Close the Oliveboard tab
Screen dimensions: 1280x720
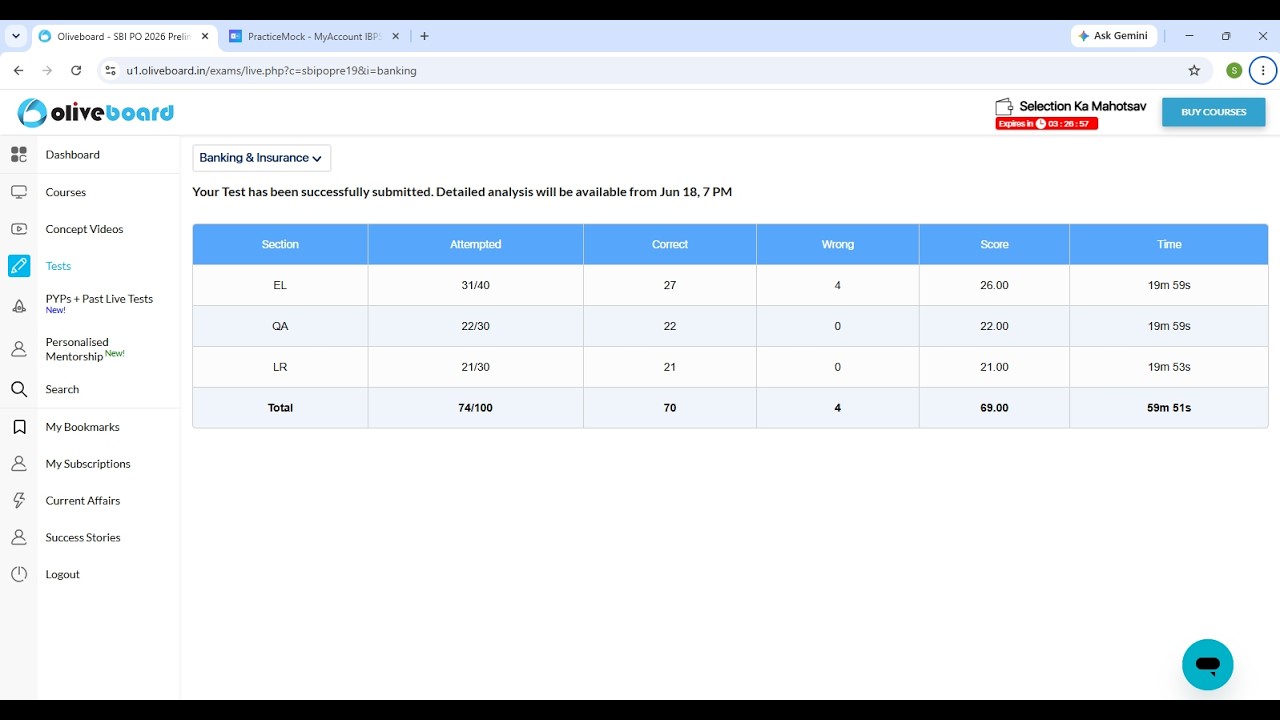[205, 36]
